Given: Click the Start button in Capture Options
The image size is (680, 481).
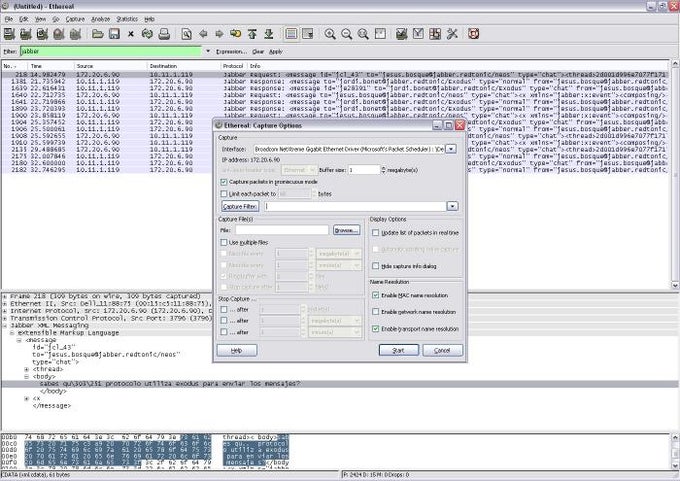Looking at the screenshot, I should click(x=399, y=350).
